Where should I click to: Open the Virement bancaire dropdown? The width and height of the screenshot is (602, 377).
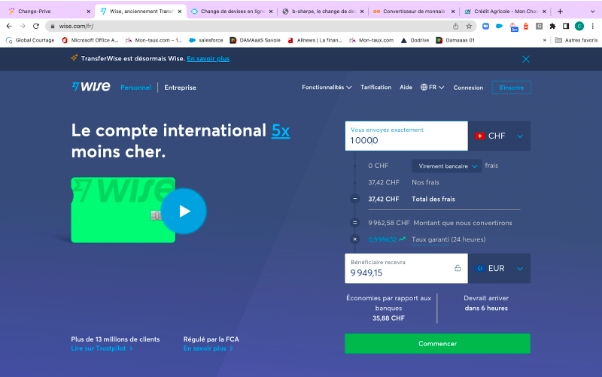pyautogui.click(x=447, y=166)
